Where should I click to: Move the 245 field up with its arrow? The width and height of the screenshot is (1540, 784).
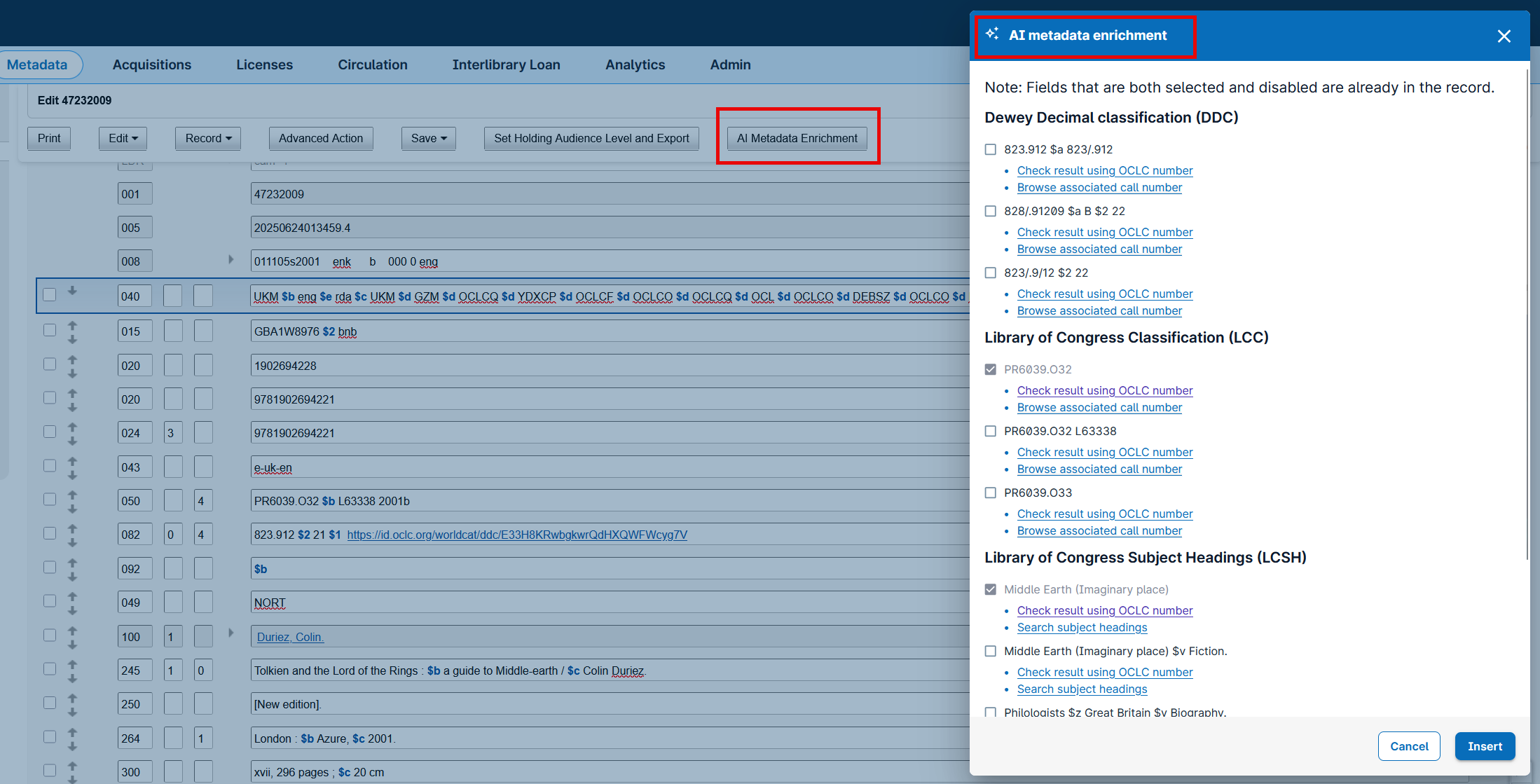coord(72,663)
